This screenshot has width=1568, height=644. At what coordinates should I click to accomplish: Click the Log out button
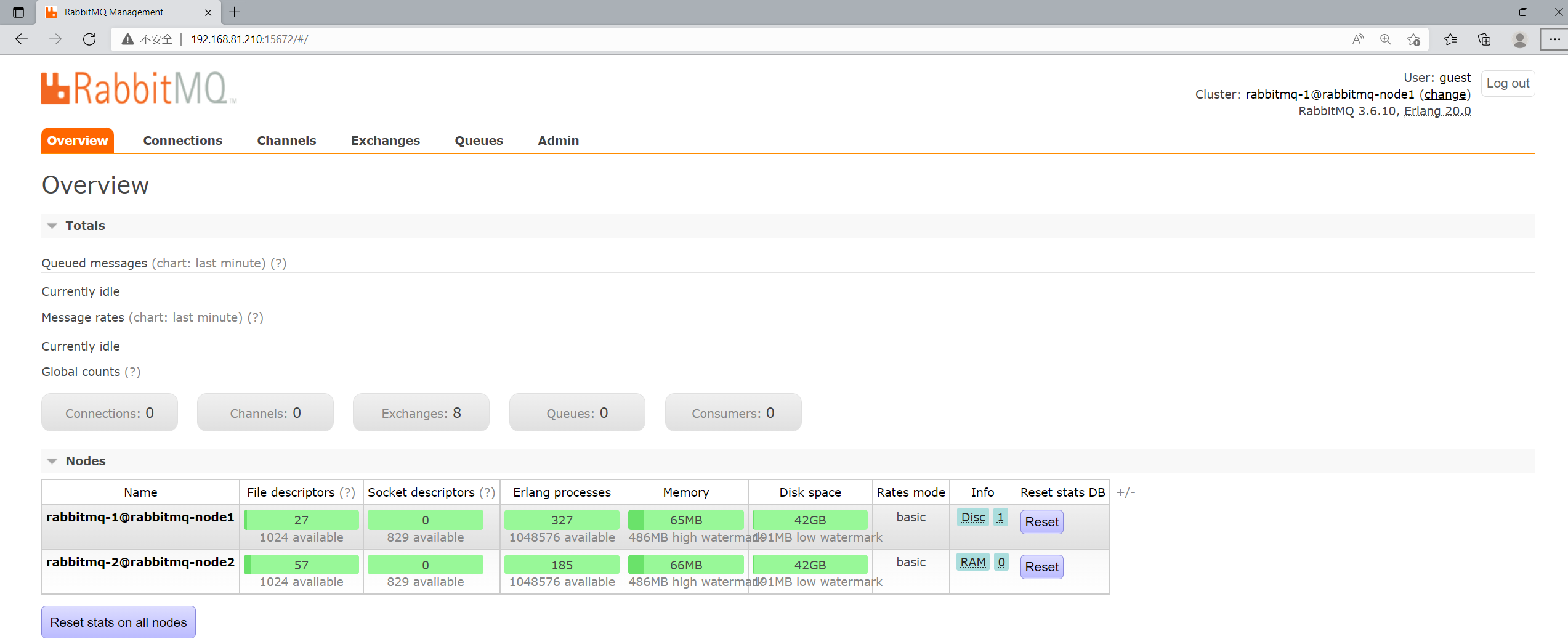coord(1508,83)
